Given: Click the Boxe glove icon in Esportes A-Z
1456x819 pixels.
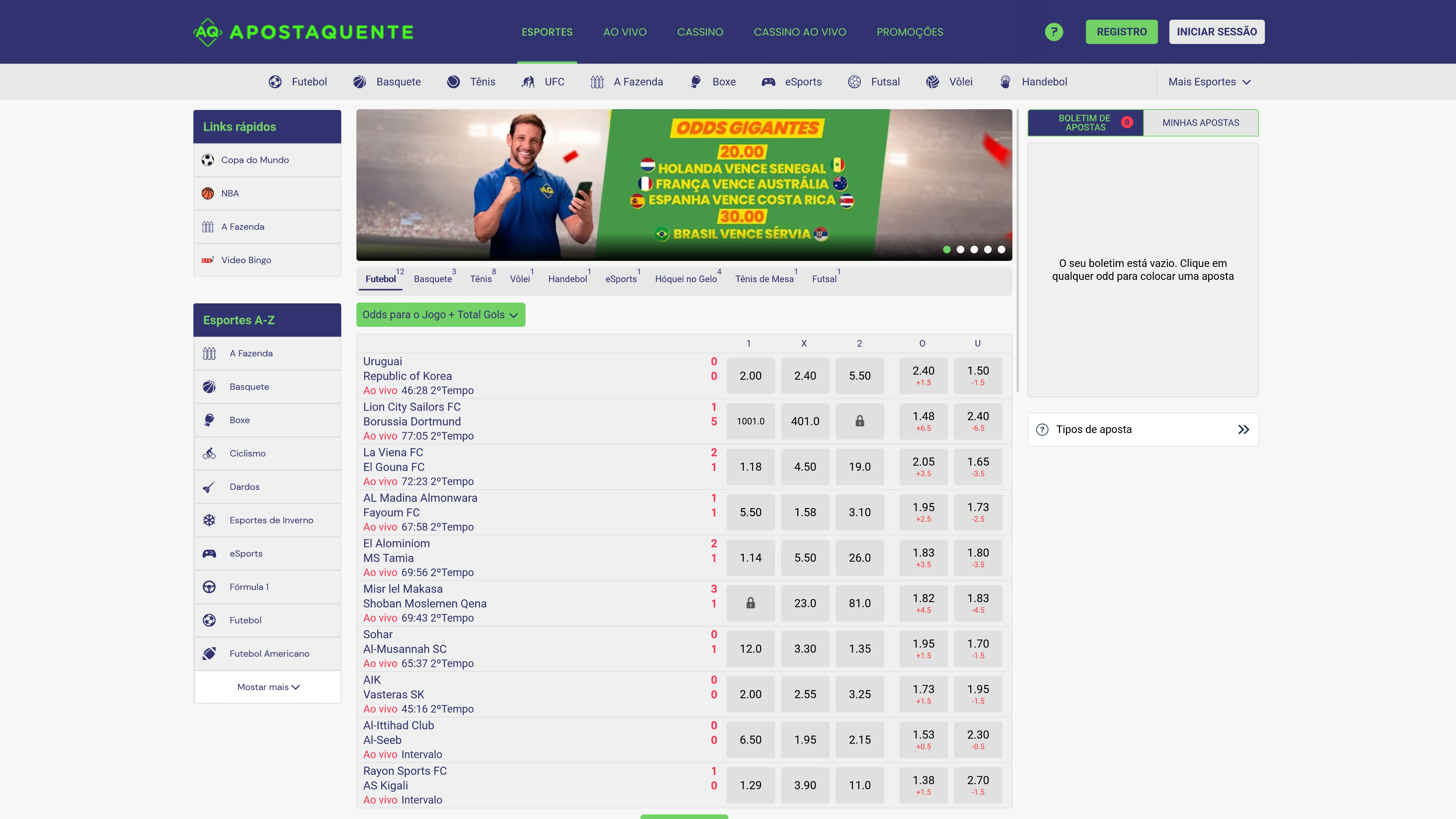Looking at the screenshot, I should [209, 420].
